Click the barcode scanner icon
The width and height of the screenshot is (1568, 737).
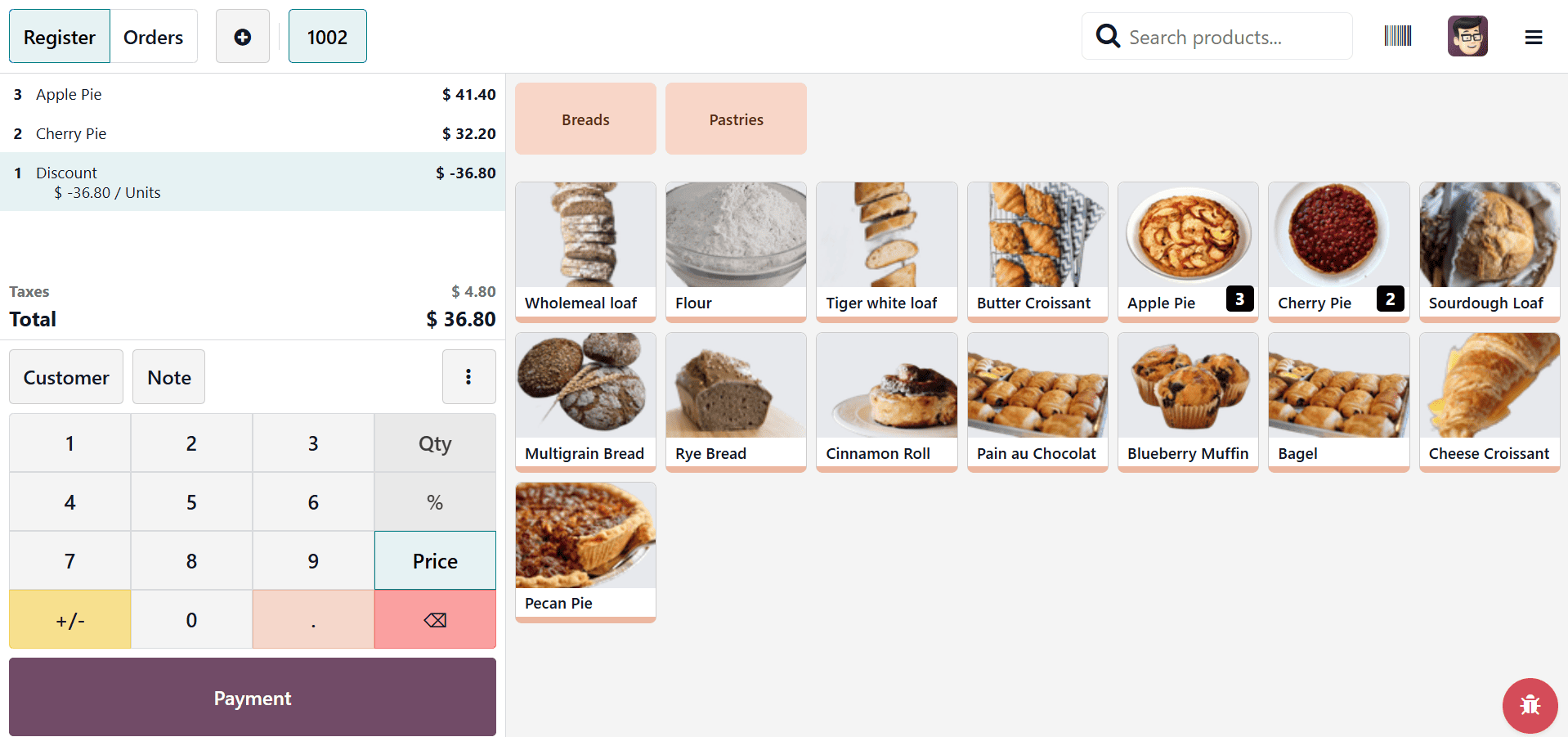tap(1397, 36)
